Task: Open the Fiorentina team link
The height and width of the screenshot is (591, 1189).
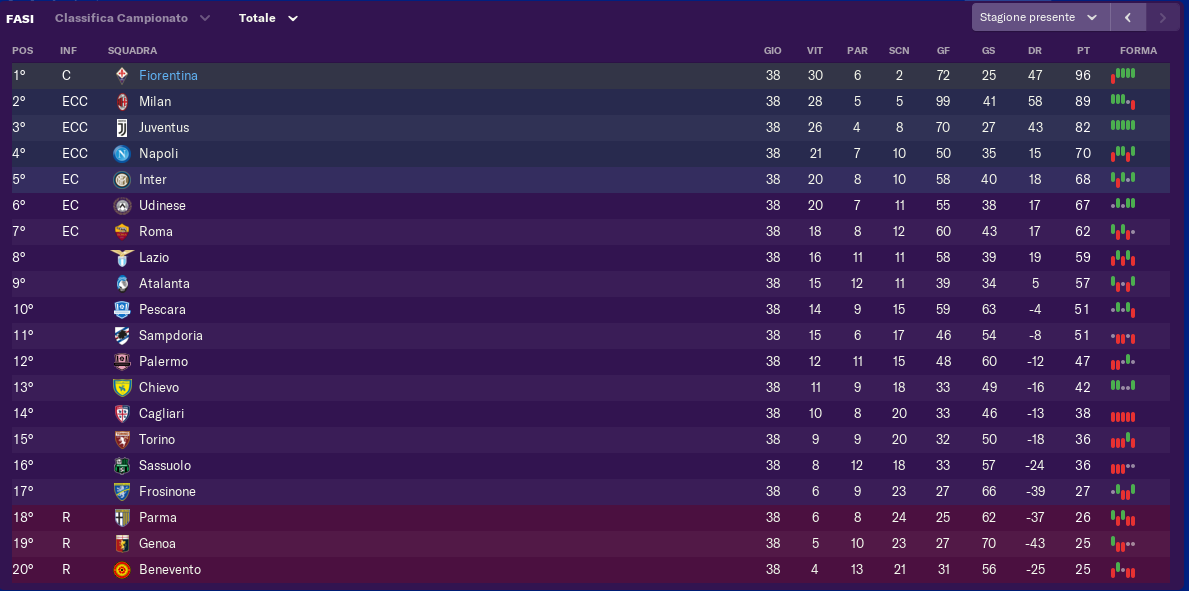Action: (x=168, y=76)
